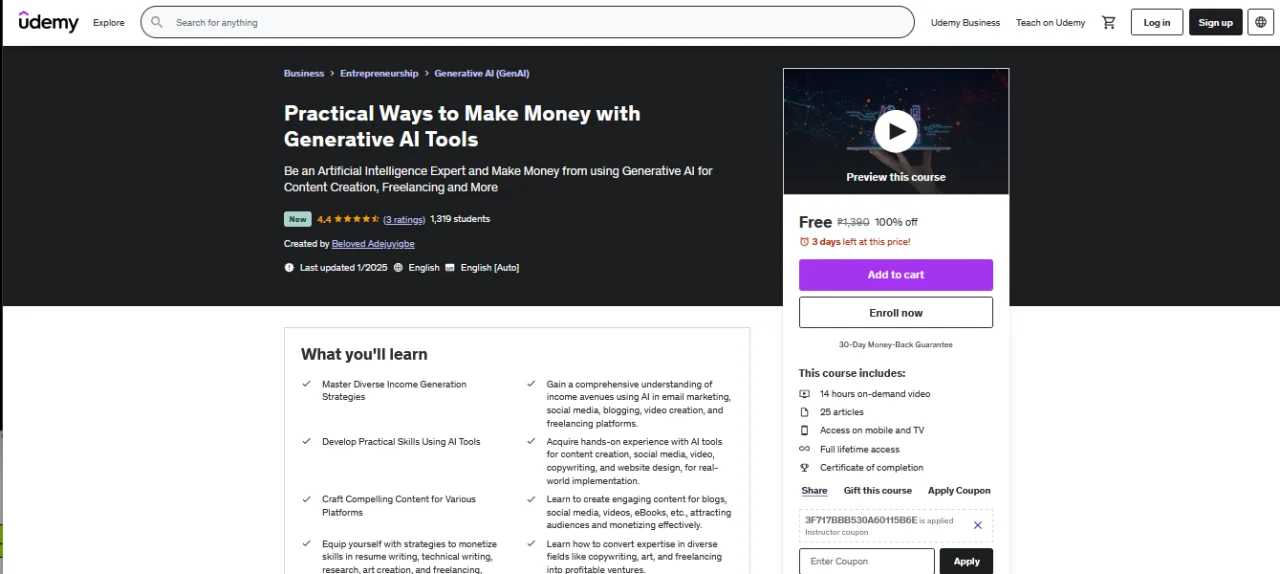Click the Share option
The height and width of the screenshot is (574, 1280).
[x=814, y=491]
